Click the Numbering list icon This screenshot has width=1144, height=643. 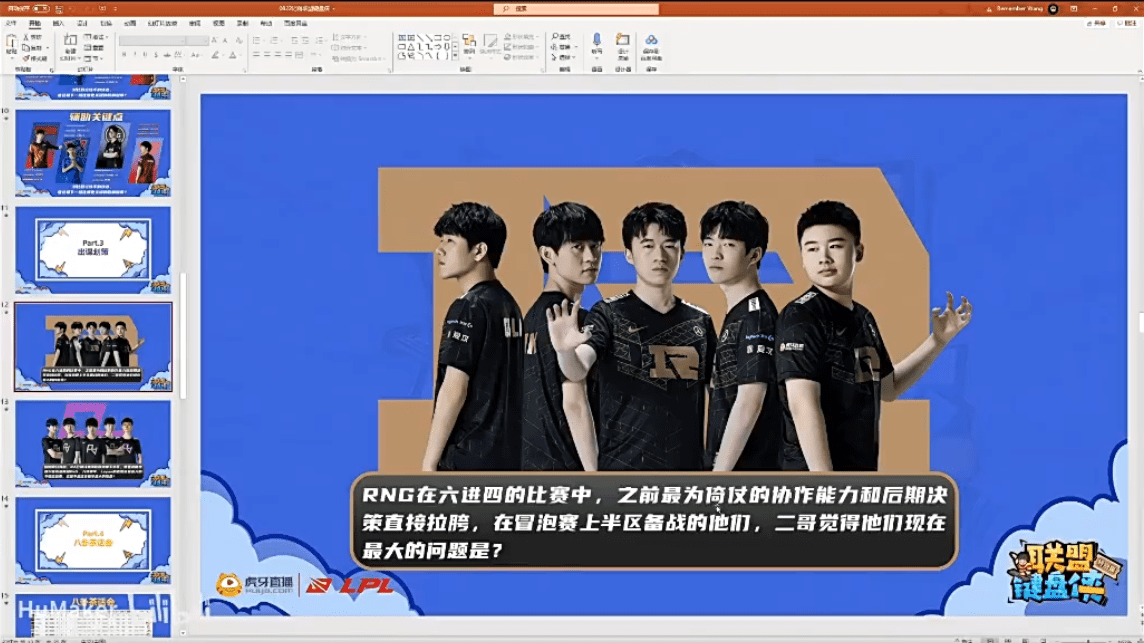point(275,41)
